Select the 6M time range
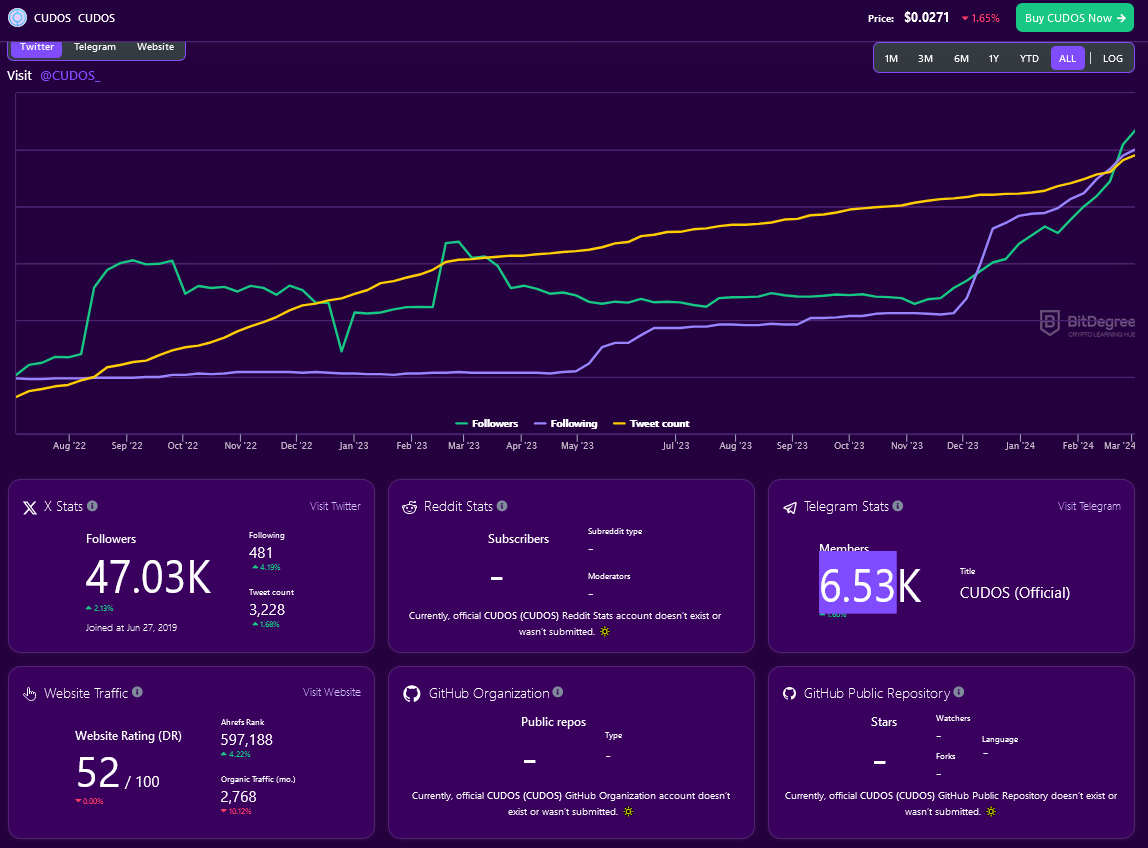Screen dimensions: 1148x848 [961, 59]
